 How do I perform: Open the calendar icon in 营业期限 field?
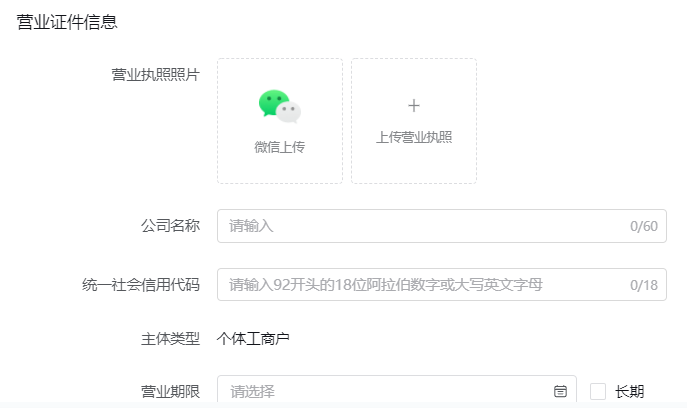(x=560, y=391)
